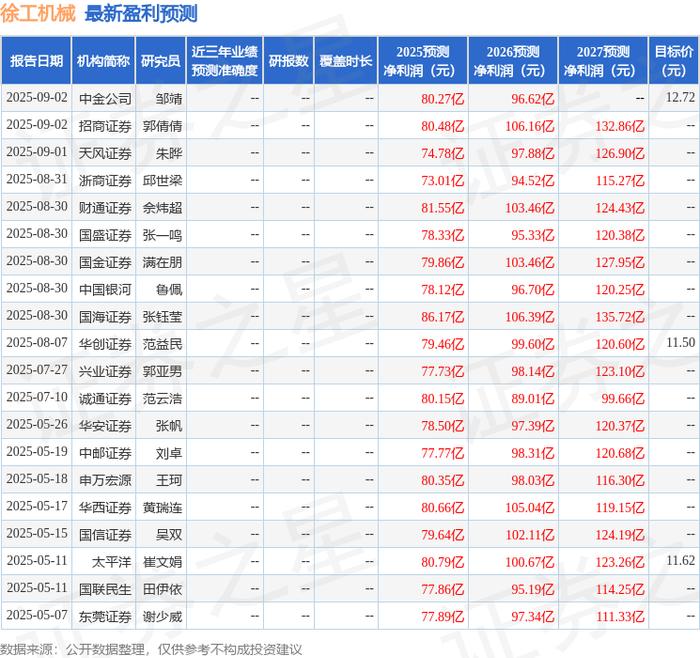The width and height of the screenshot is (700, 658).
Task: Select 国海证券 institution cell
Action: [105, 317]
